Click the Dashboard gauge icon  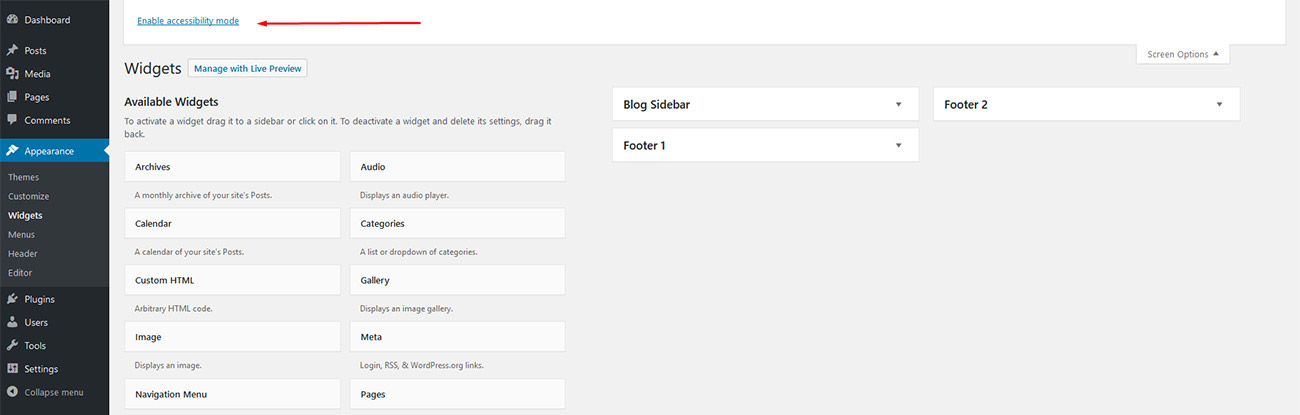12,20
